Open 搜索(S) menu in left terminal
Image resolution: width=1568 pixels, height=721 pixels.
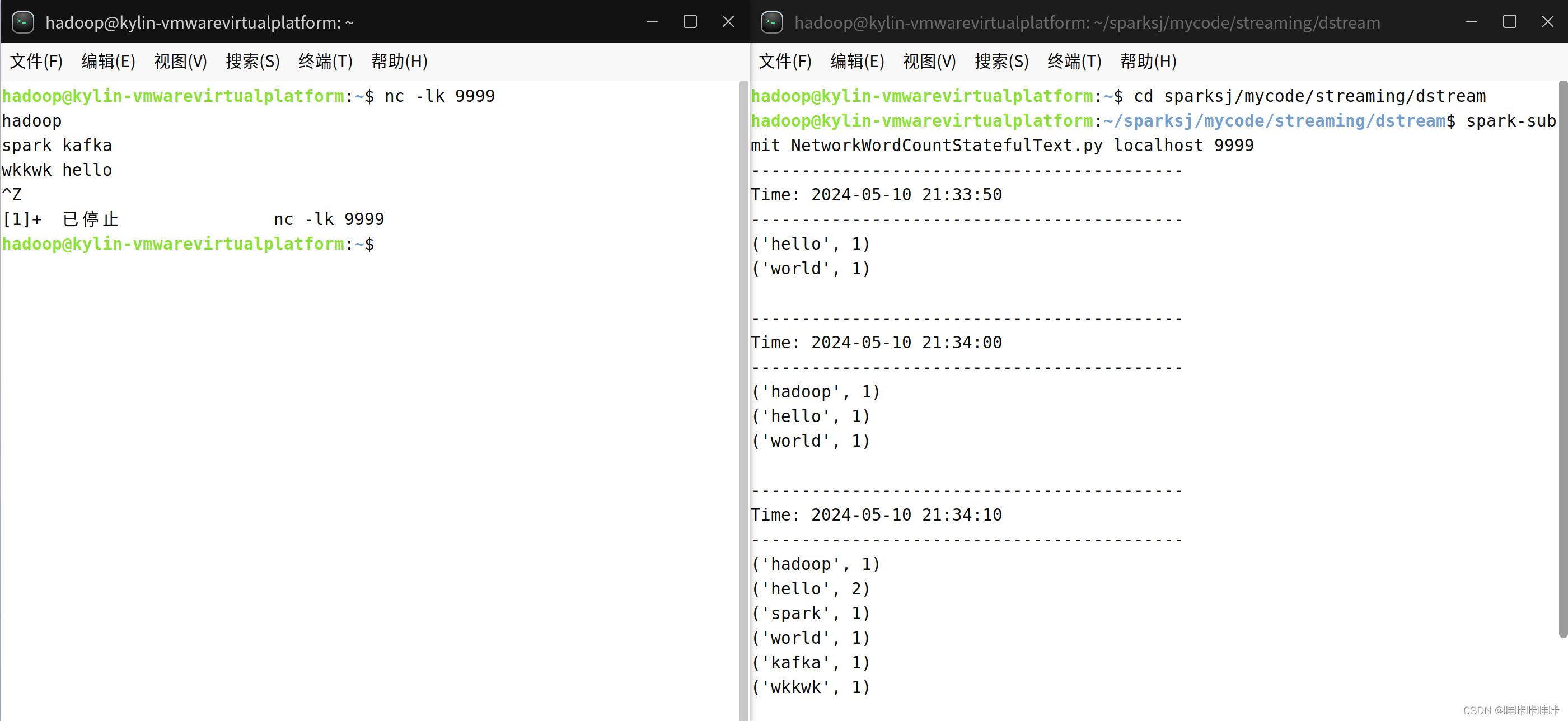click(252, 61)
